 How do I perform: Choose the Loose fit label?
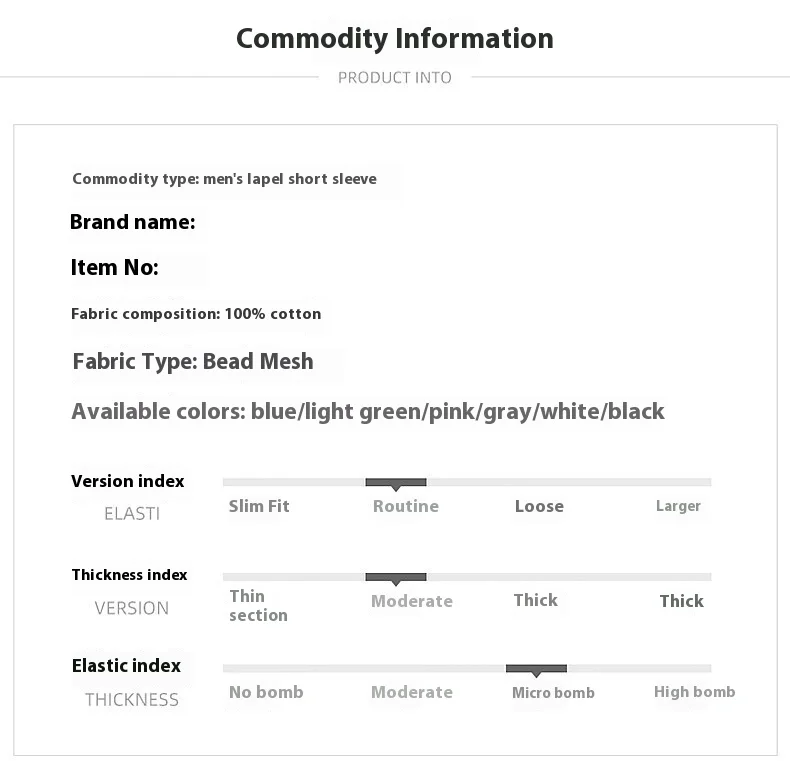[x=539, y=506]
